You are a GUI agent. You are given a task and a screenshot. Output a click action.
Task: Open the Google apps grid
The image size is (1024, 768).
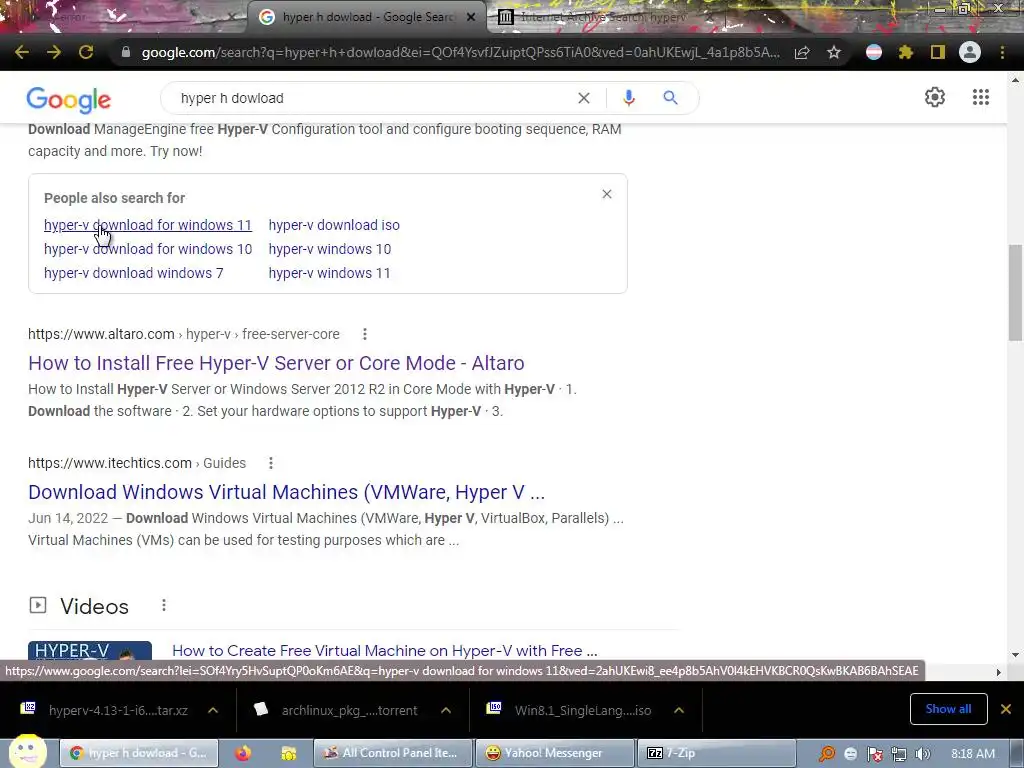[x=981, y=97]
